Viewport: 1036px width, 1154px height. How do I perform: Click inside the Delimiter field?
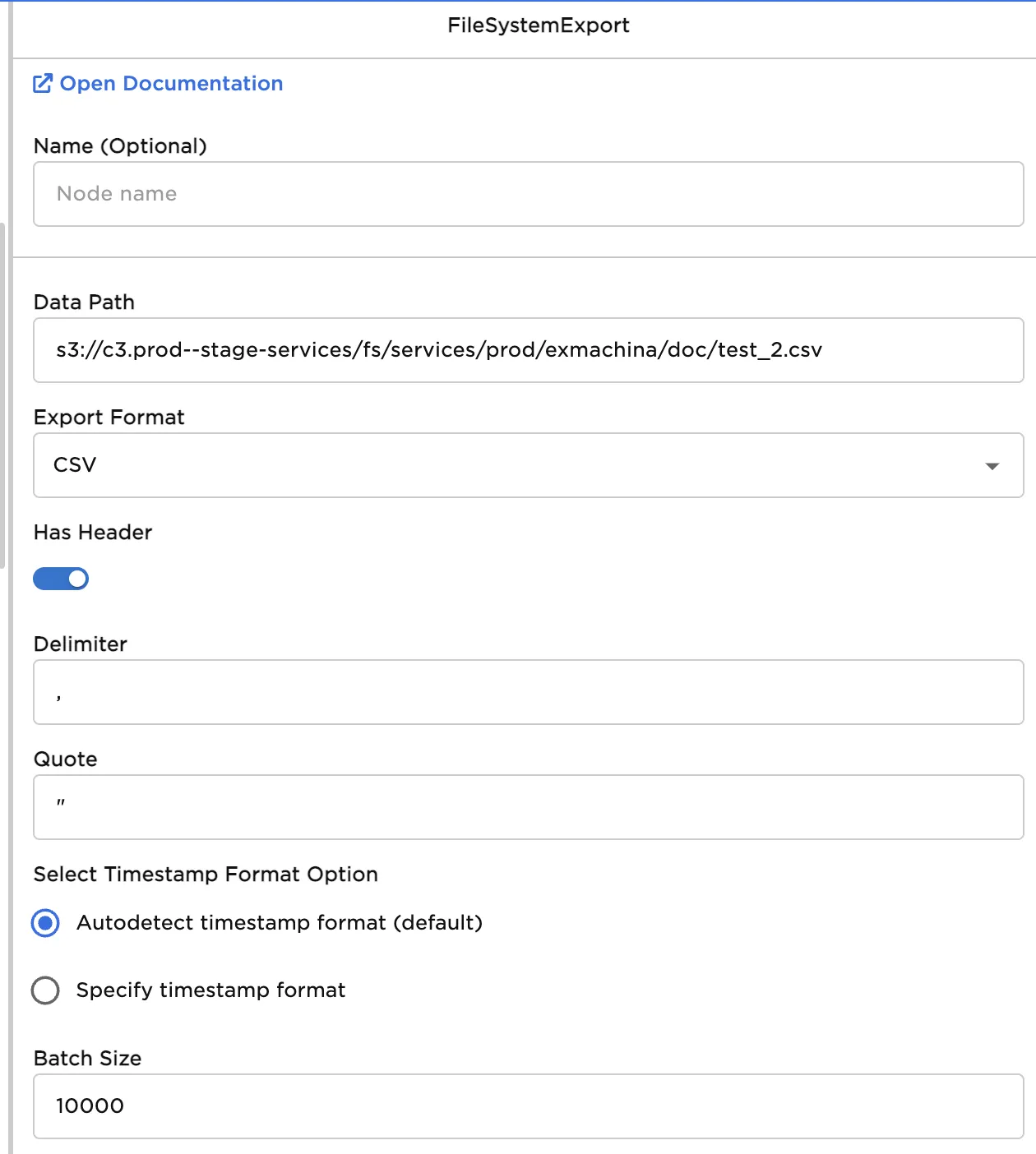[x=528, y=692]
